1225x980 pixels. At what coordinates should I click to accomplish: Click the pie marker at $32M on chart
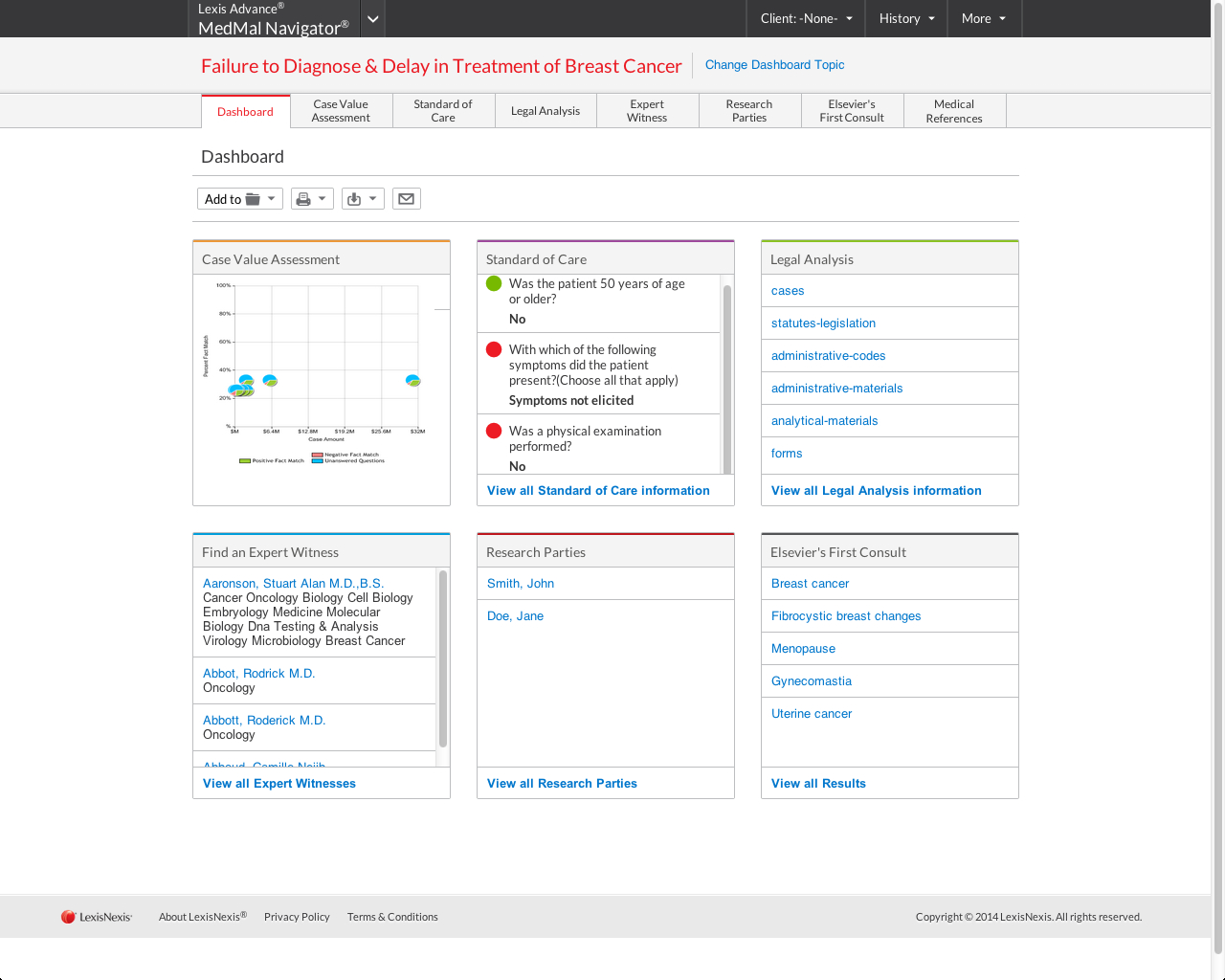413,381
